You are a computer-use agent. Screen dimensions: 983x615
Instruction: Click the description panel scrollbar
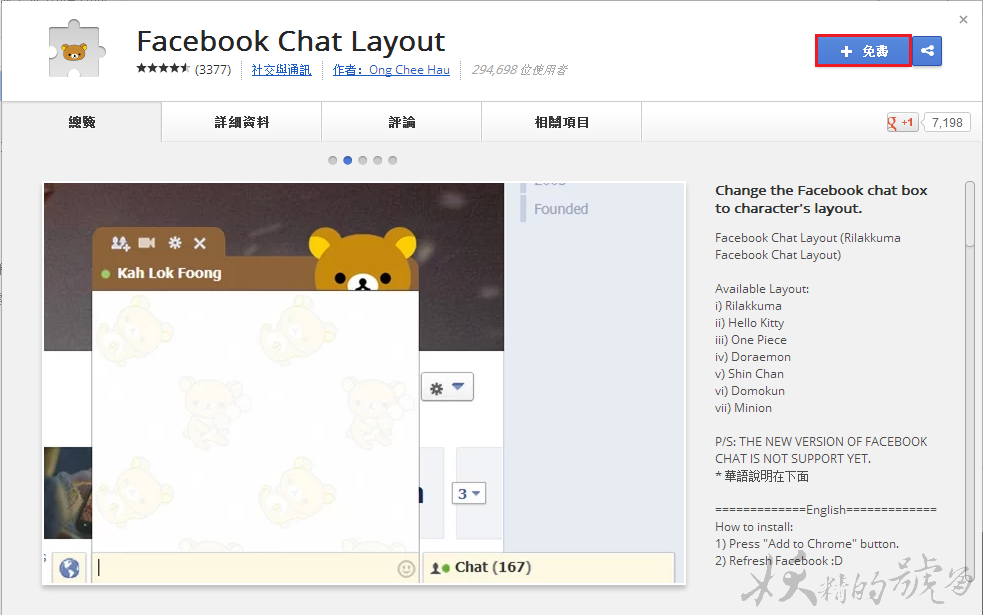click(970, 213)
